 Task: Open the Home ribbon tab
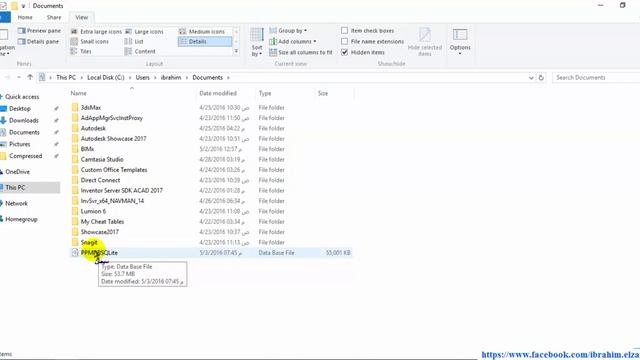(25, 17)
